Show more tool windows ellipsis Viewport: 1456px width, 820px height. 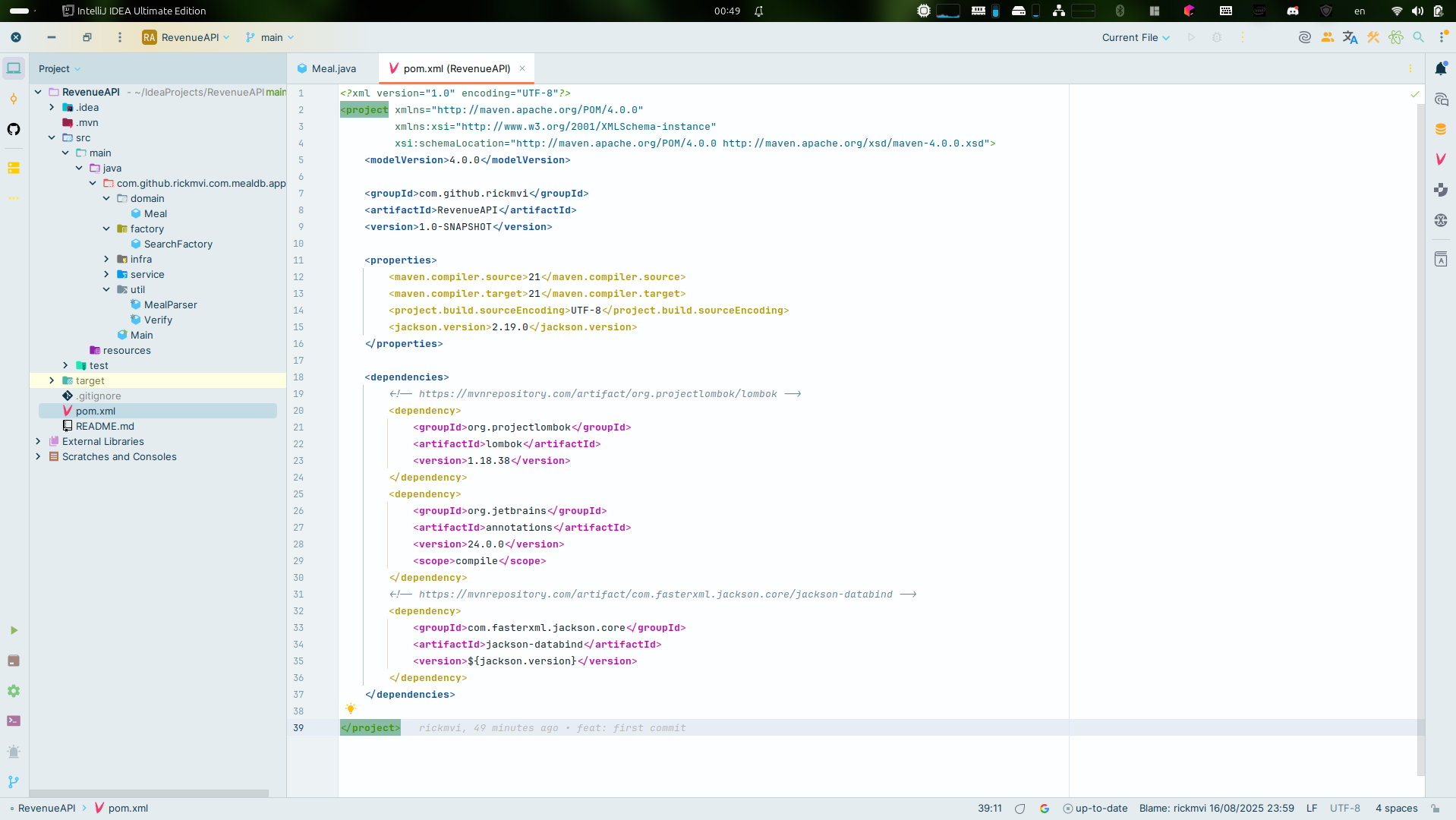point(14,198)
